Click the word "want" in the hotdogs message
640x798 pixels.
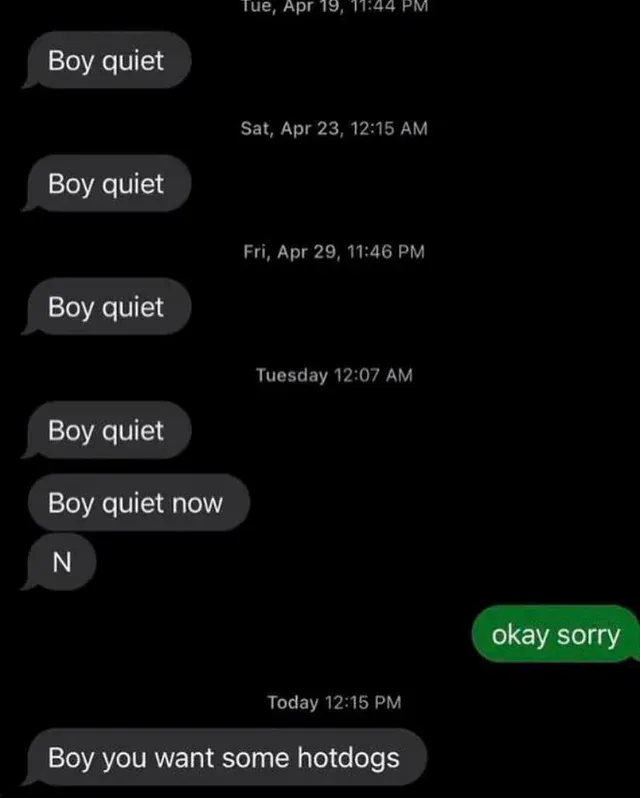point(185,758)
